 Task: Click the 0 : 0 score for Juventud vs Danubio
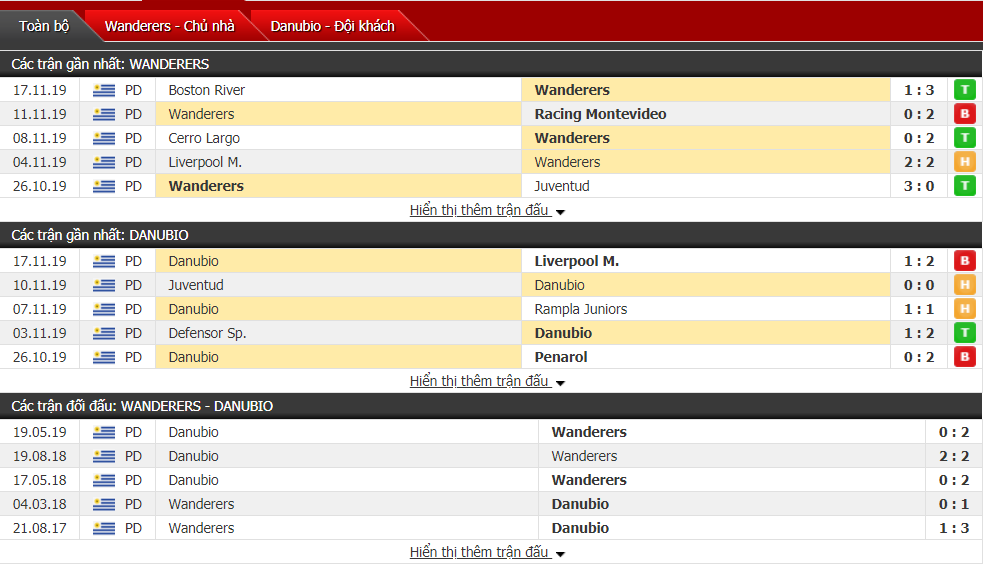click(919, 285)
